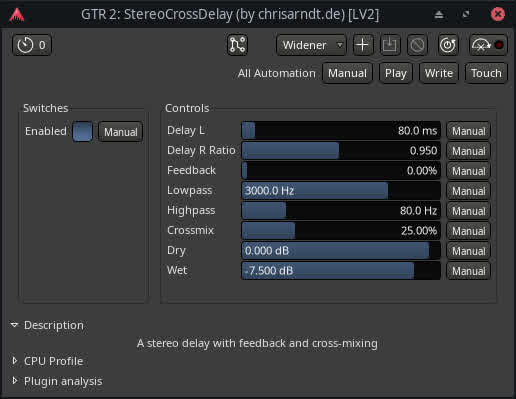Open the Widener preset dropdown
This screenshot has height=399, width=516.
coord(311,45)
